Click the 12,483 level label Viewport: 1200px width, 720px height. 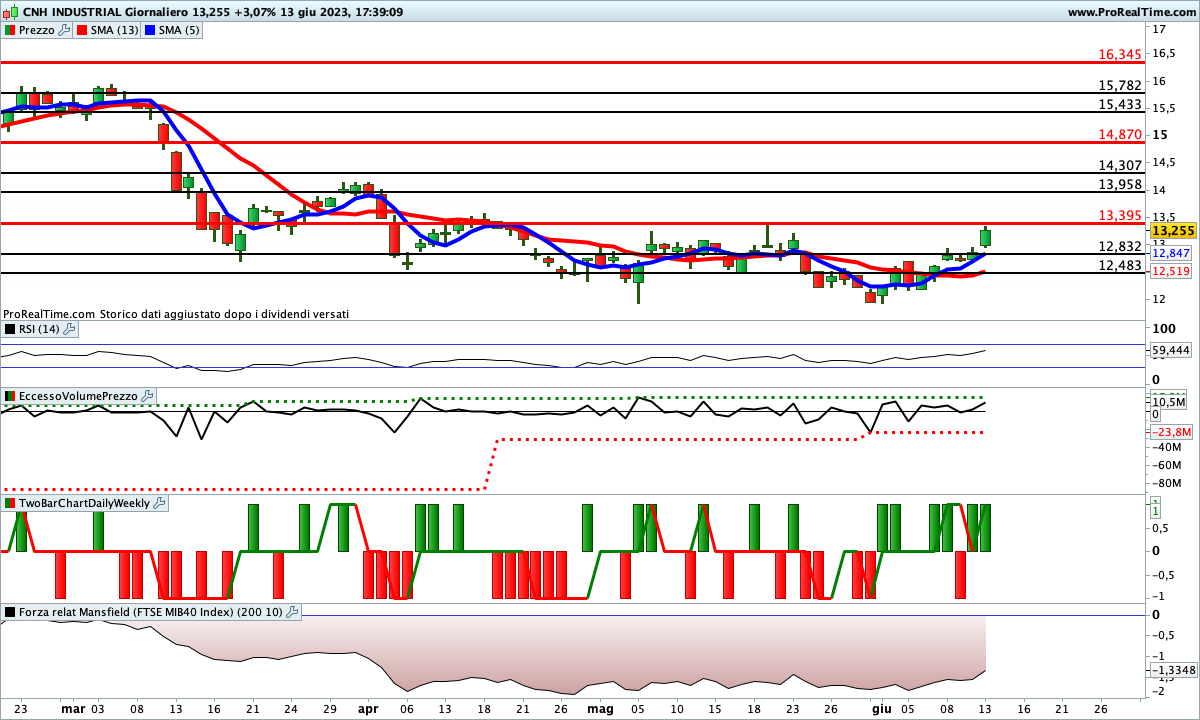(1120, 265)
